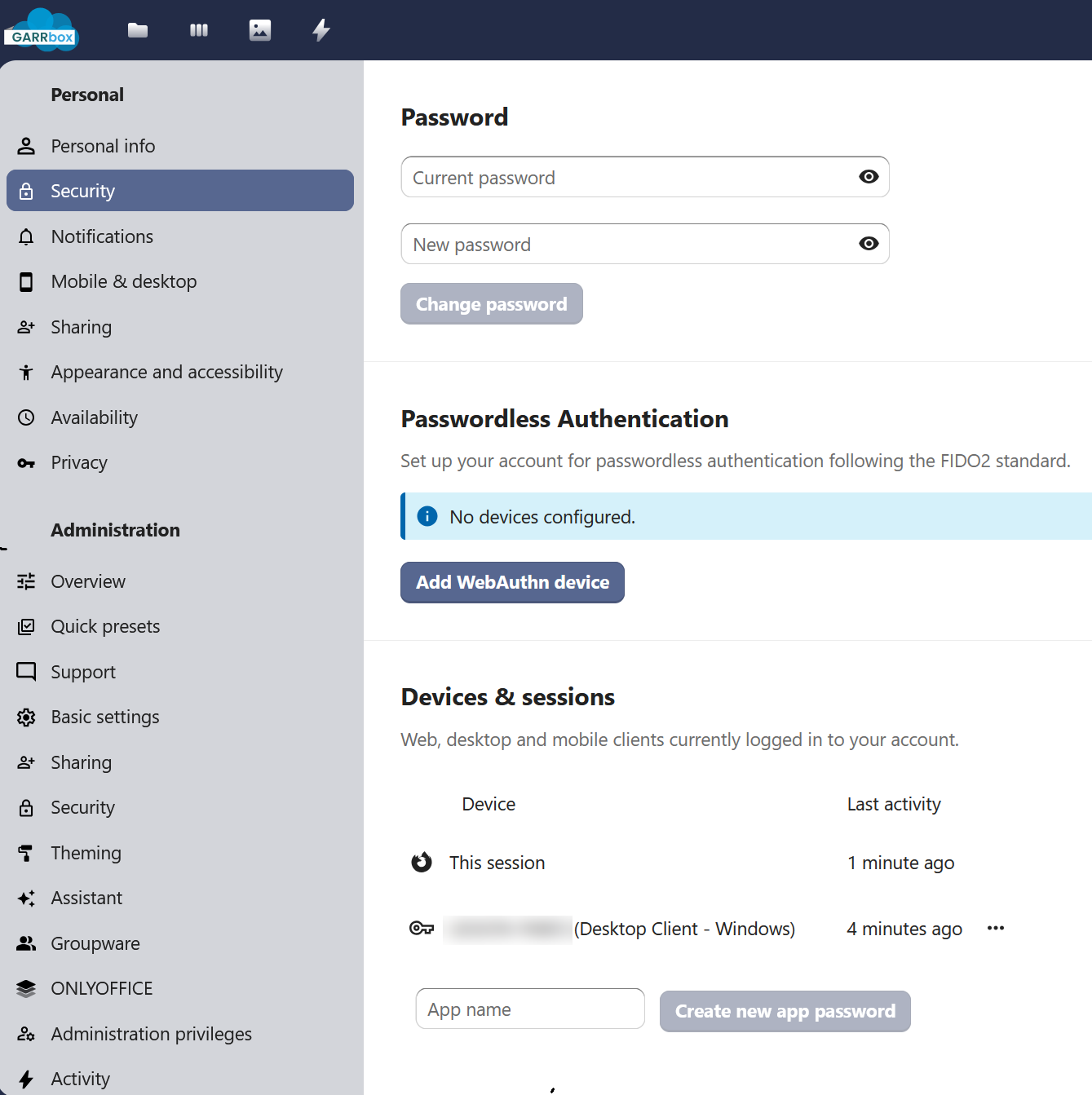Go to Notifications settings
The width and height of the screenshot is (1092, 1095).
(x=102, y=236)
